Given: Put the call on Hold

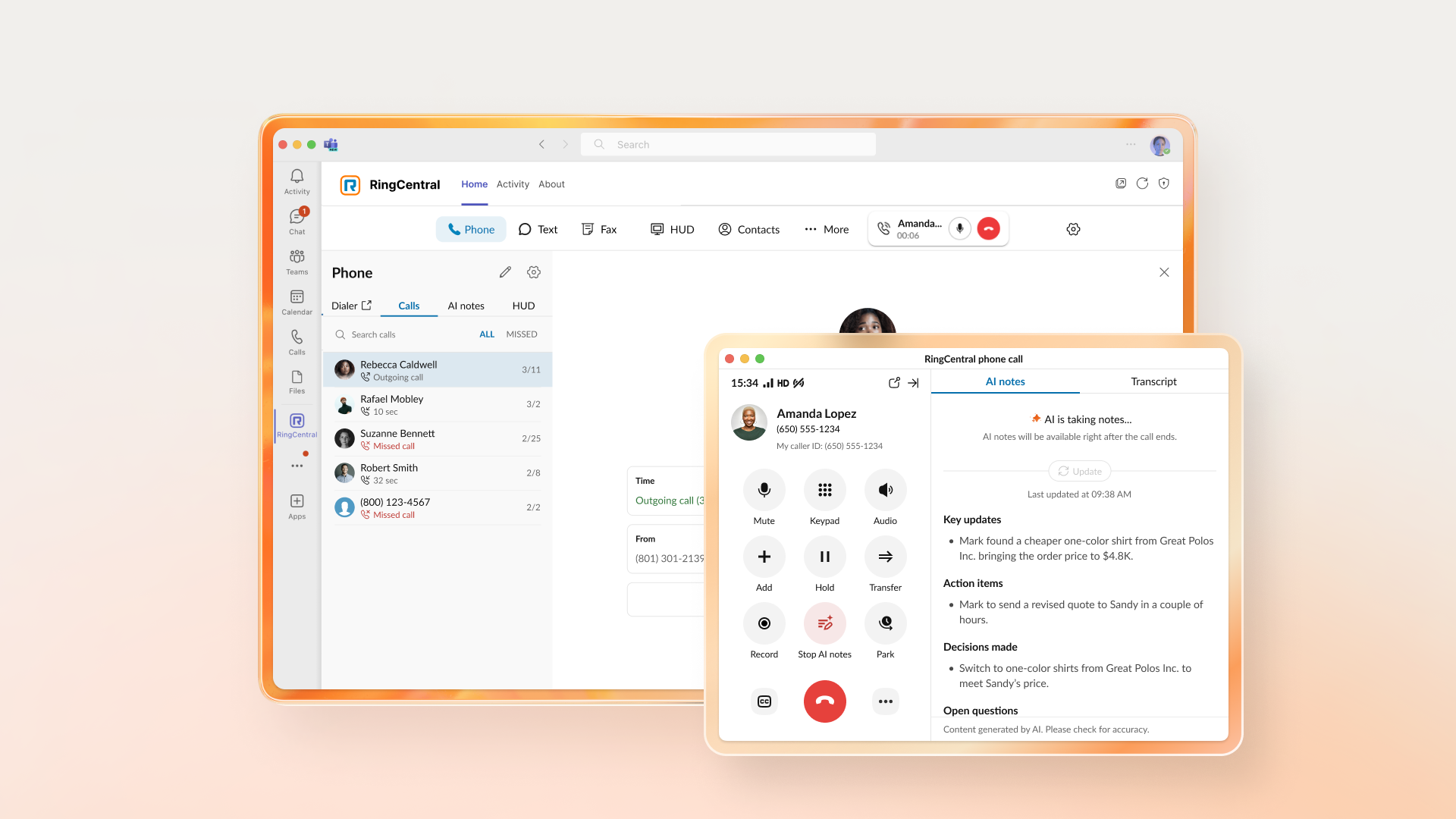Looking at the screenshot, I should 824,557.
